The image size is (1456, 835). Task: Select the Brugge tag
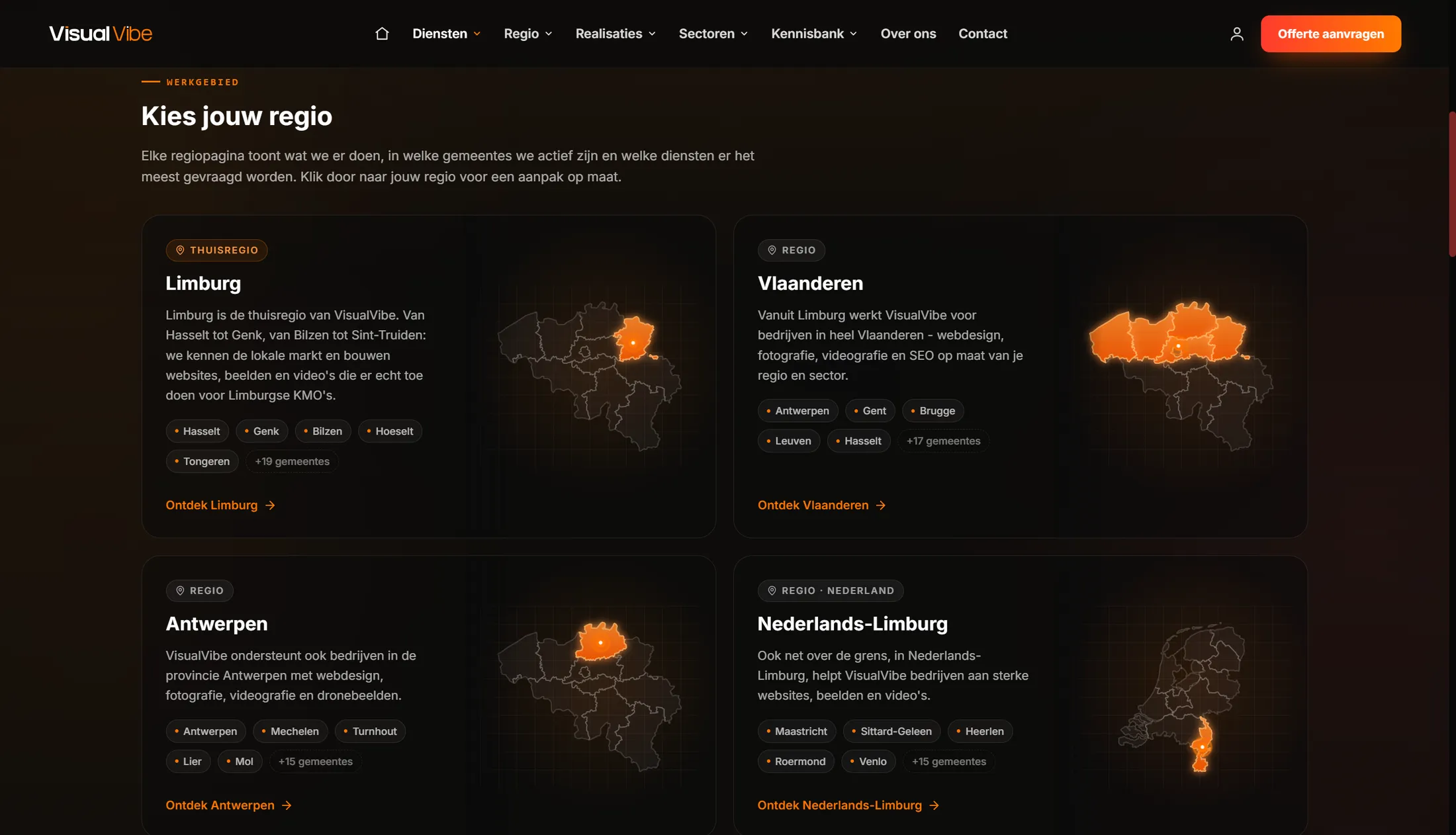coord(933,411)
